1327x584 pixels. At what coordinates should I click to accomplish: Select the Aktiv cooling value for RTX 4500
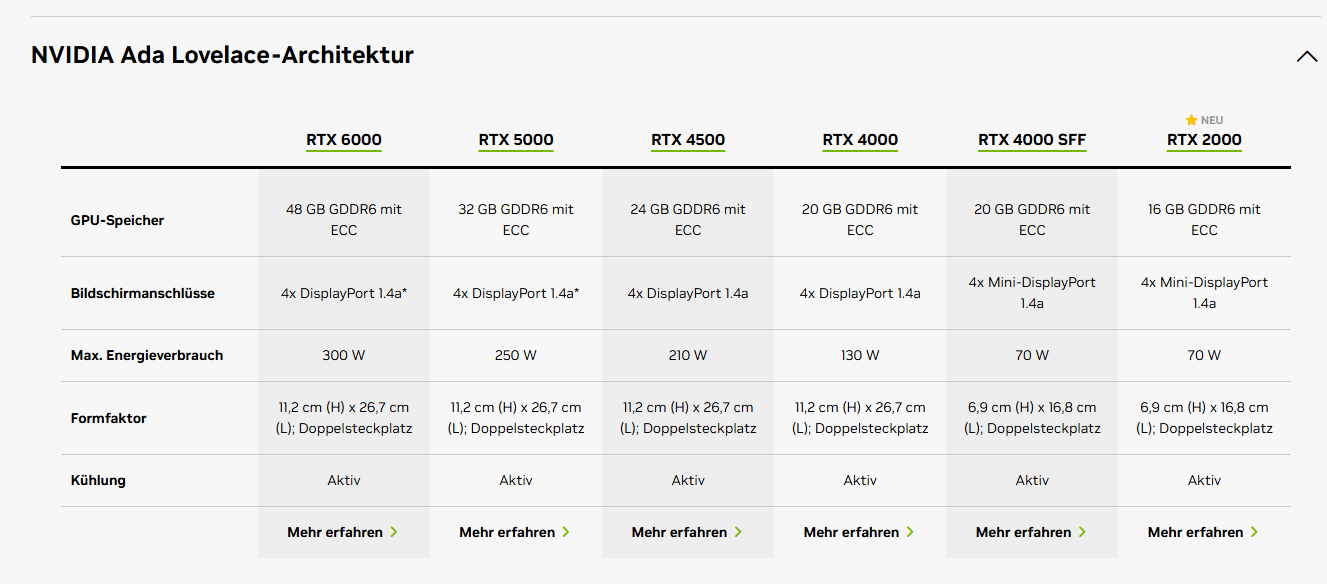pos(688,480)
